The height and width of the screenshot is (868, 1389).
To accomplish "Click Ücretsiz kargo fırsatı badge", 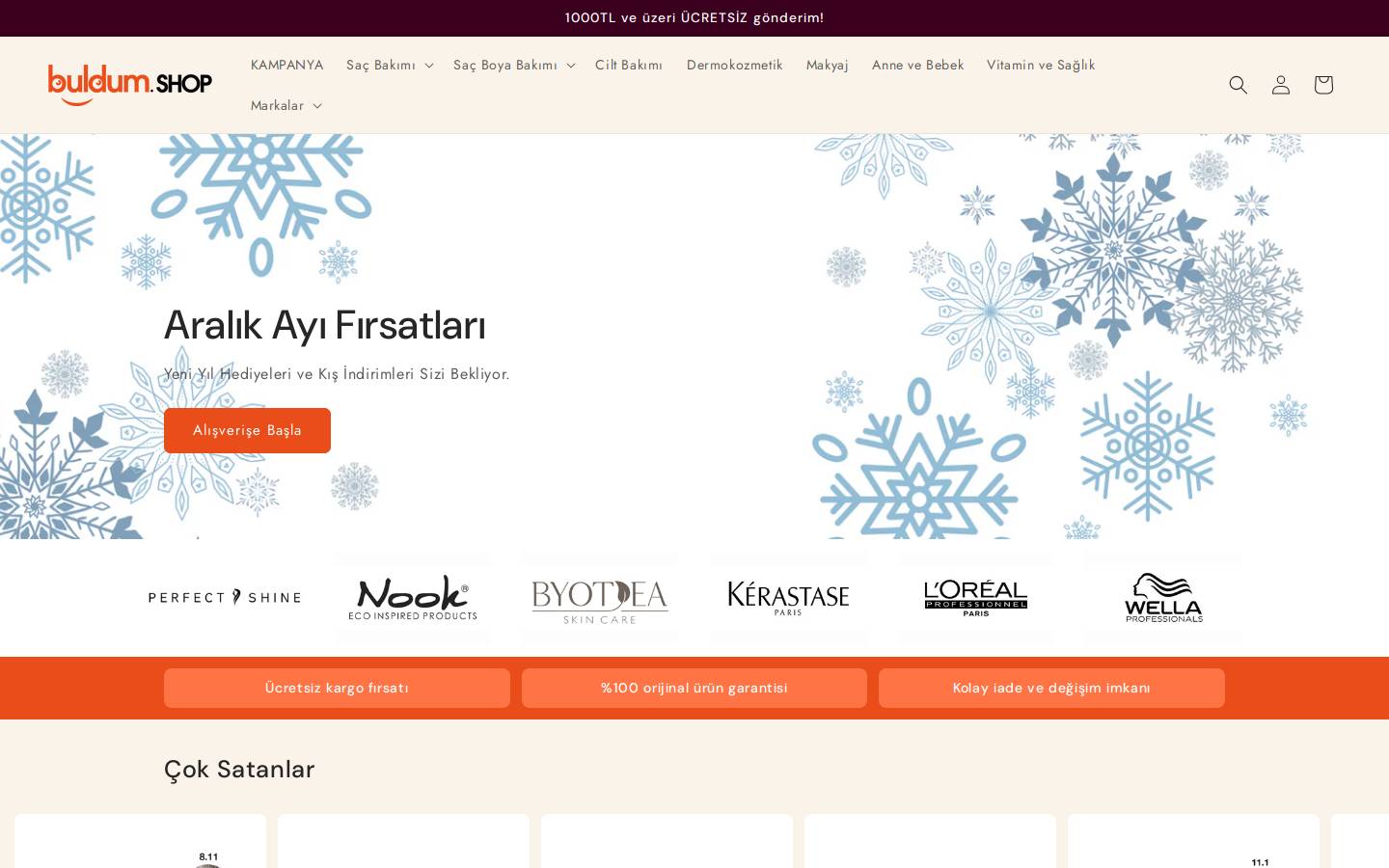I will pos(337,688).
